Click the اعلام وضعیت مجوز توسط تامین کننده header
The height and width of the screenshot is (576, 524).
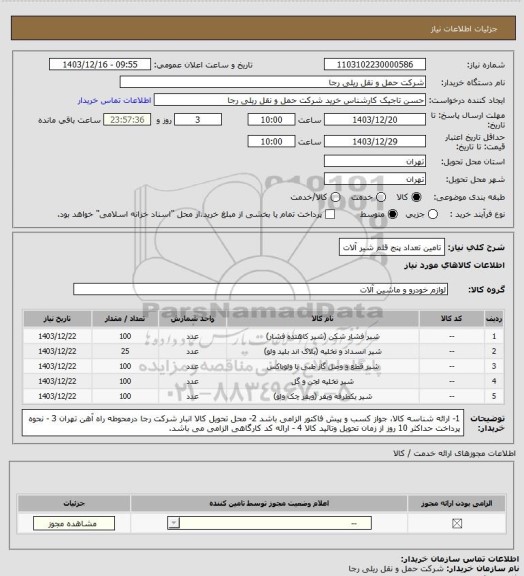[x=269, y=504]
